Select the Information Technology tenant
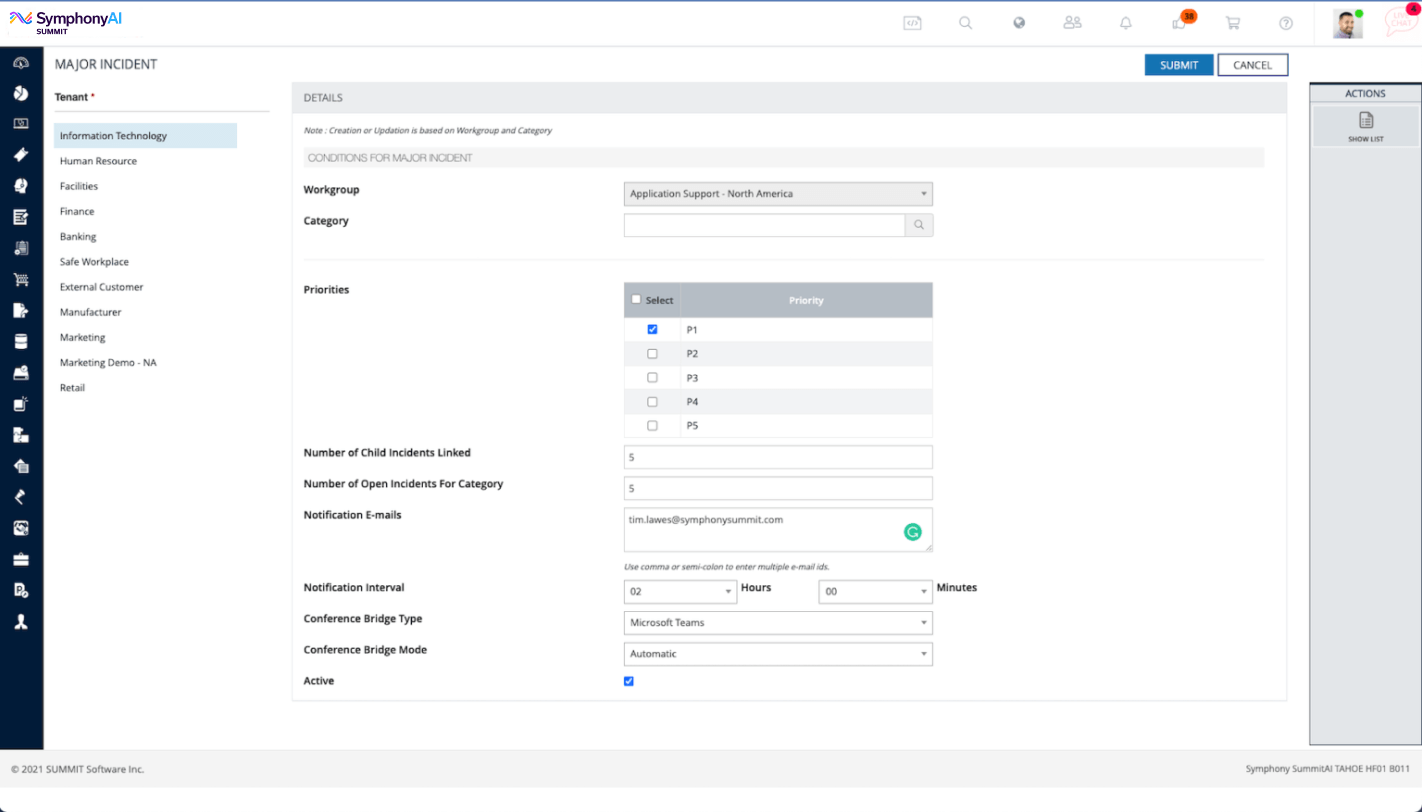 pos(146,136)
